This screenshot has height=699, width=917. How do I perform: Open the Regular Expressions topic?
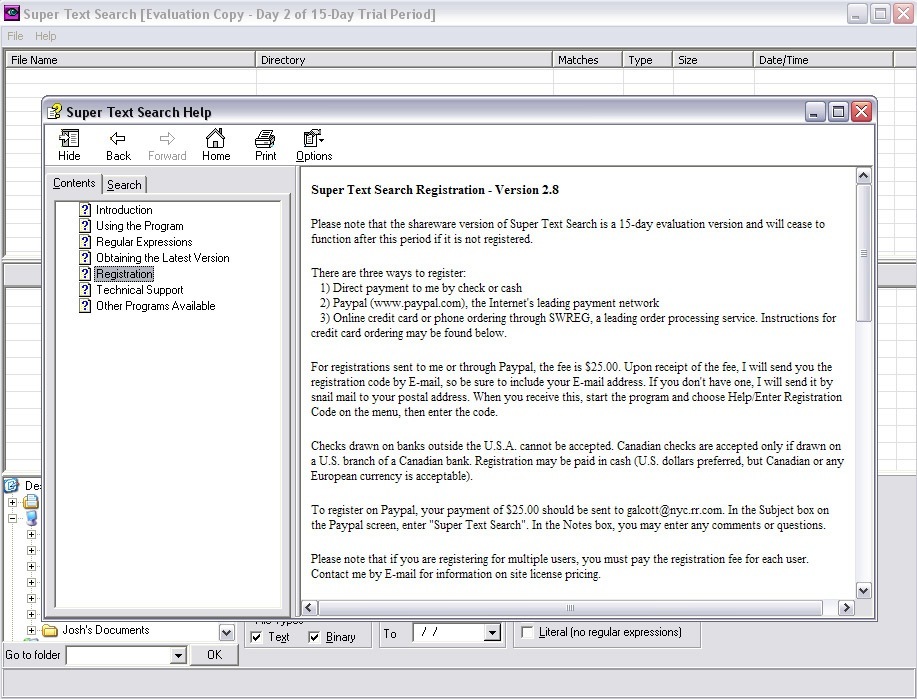[x=144, y=242]
